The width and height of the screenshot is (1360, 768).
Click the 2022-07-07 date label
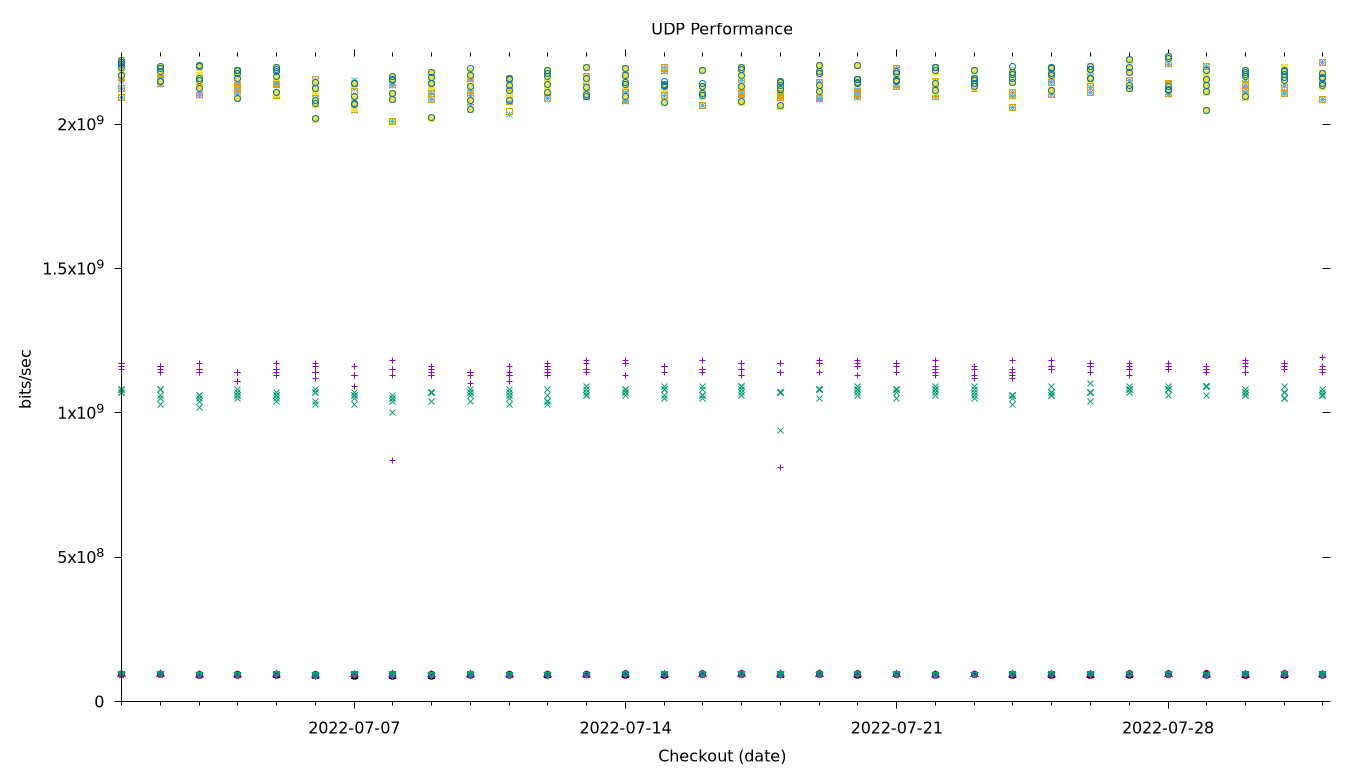click(354, 728)
